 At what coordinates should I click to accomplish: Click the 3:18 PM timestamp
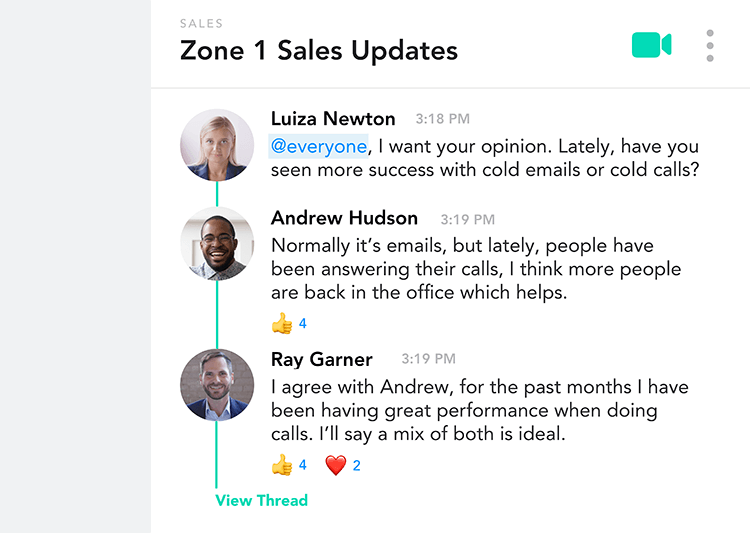click(x=442, y=119)
